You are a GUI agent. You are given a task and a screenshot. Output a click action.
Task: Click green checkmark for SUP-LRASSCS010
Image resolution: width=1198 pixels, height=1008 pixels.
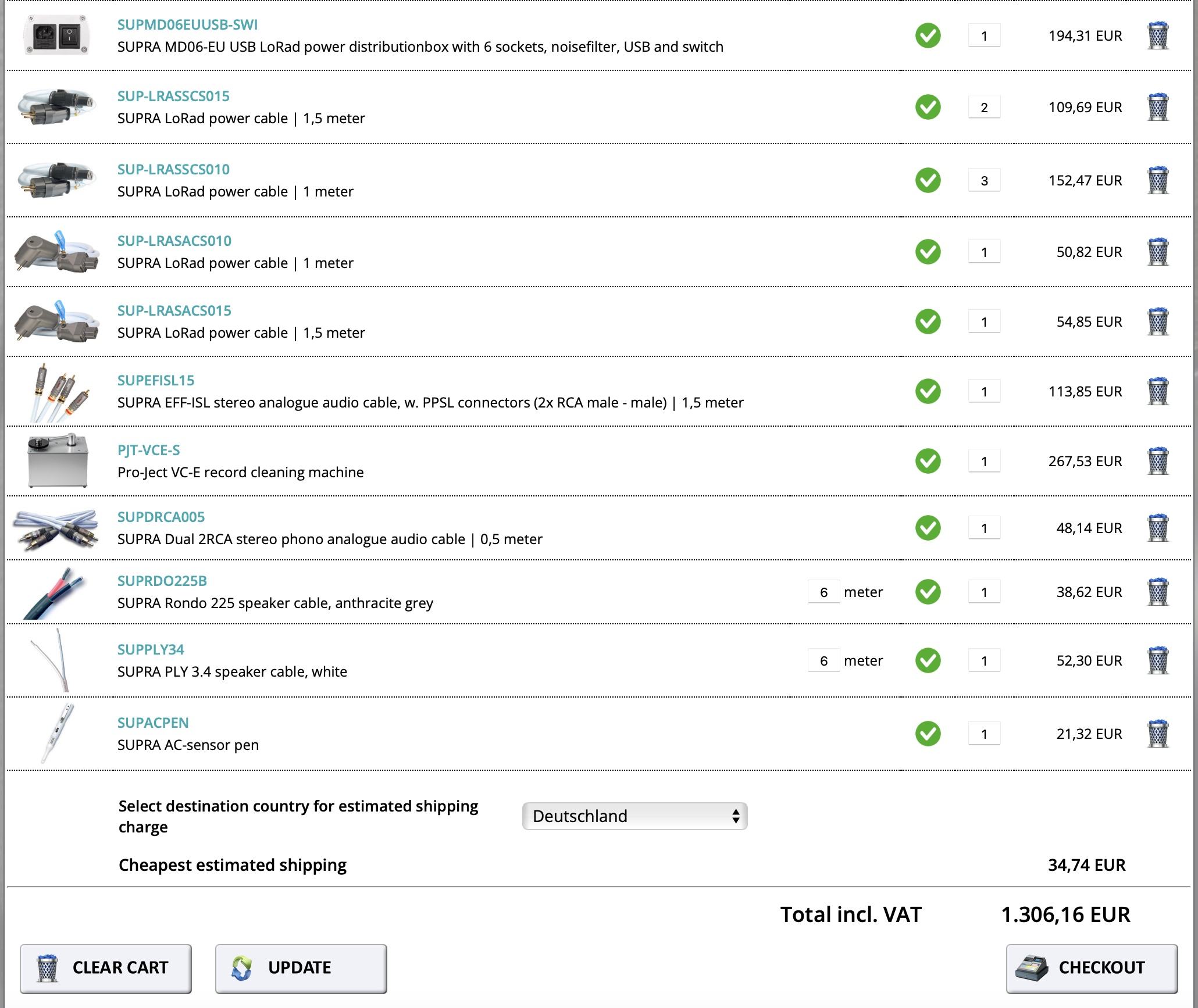coord(928,180)
